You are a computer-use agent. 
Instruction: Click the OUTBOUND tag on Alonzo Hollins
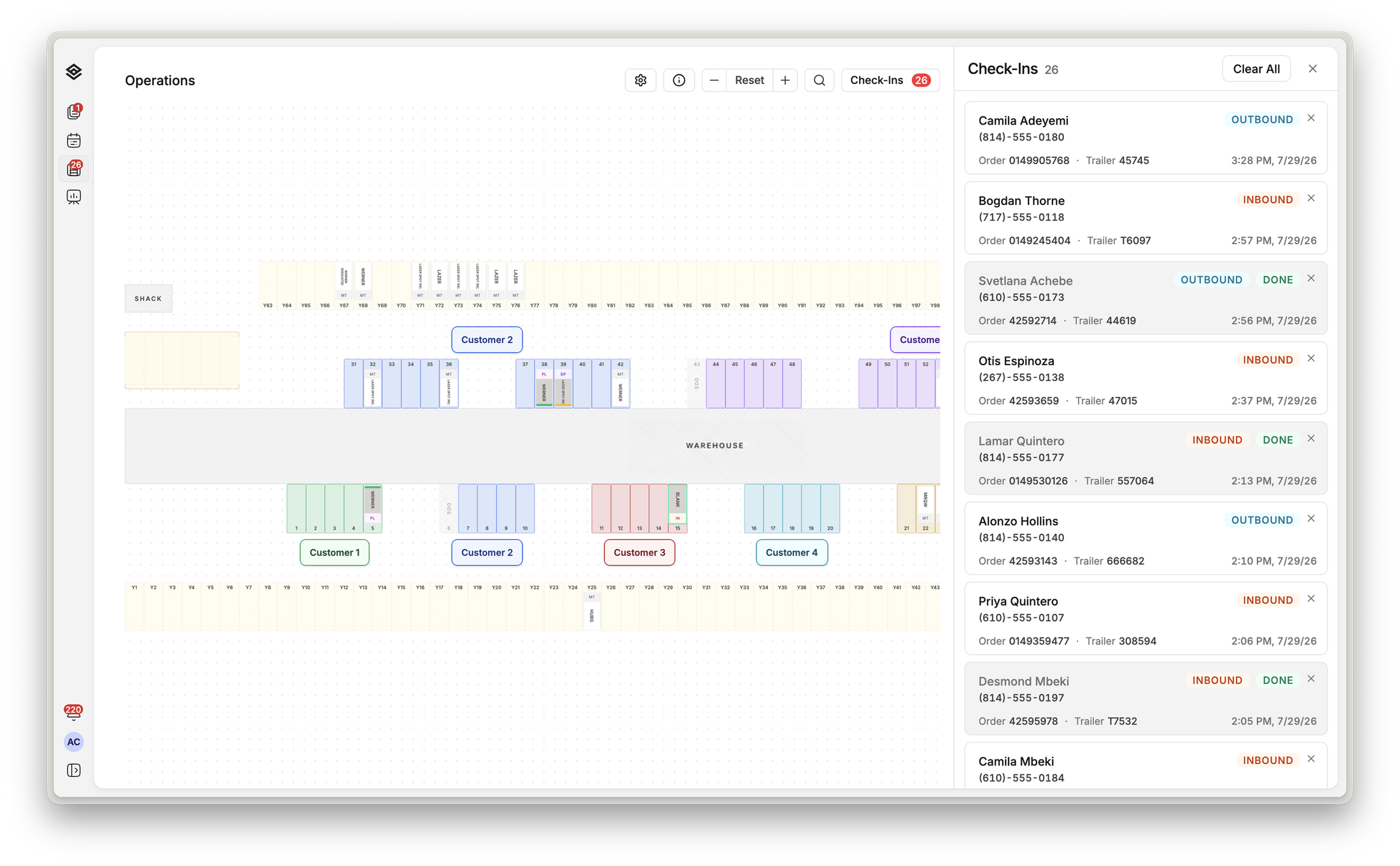[1262, 520]
